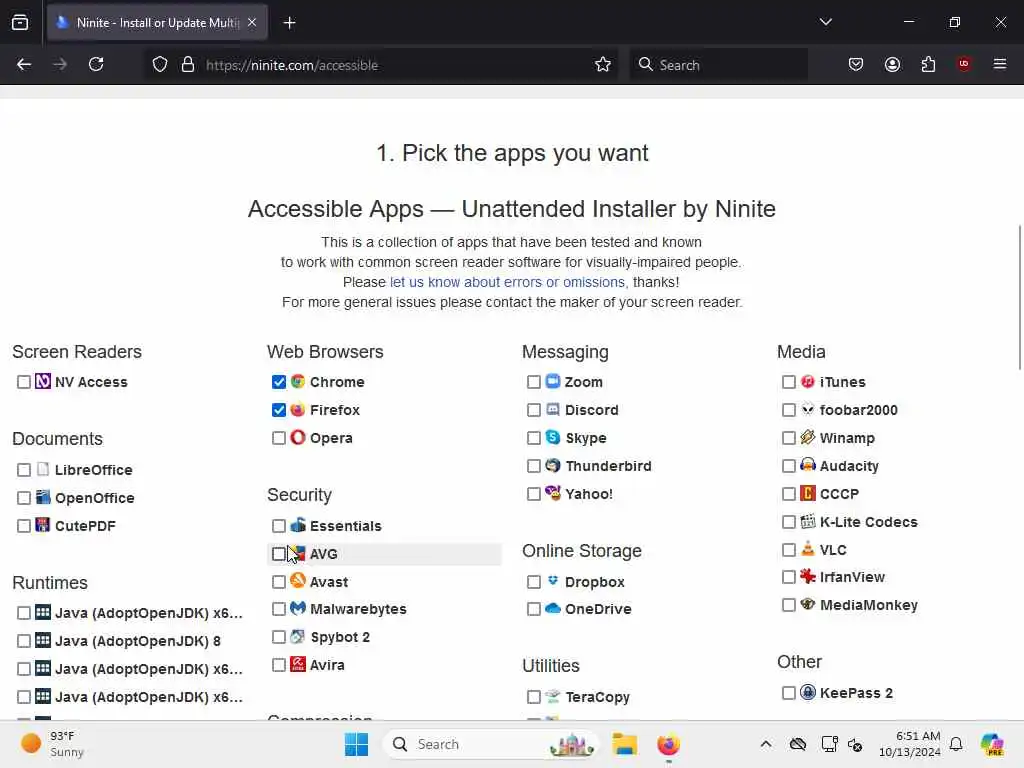The image size is (1024, 768).
Task: Click the iTunes icon
Action: 808,381
